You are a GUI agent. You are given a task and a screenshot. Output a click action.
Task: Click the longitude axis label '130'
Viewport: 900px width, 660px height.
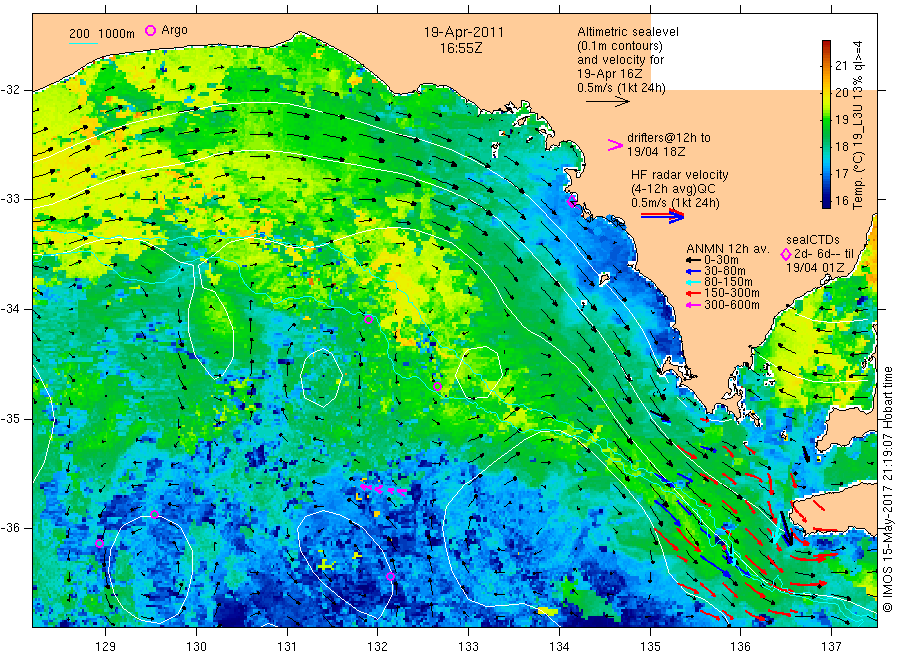196,647
